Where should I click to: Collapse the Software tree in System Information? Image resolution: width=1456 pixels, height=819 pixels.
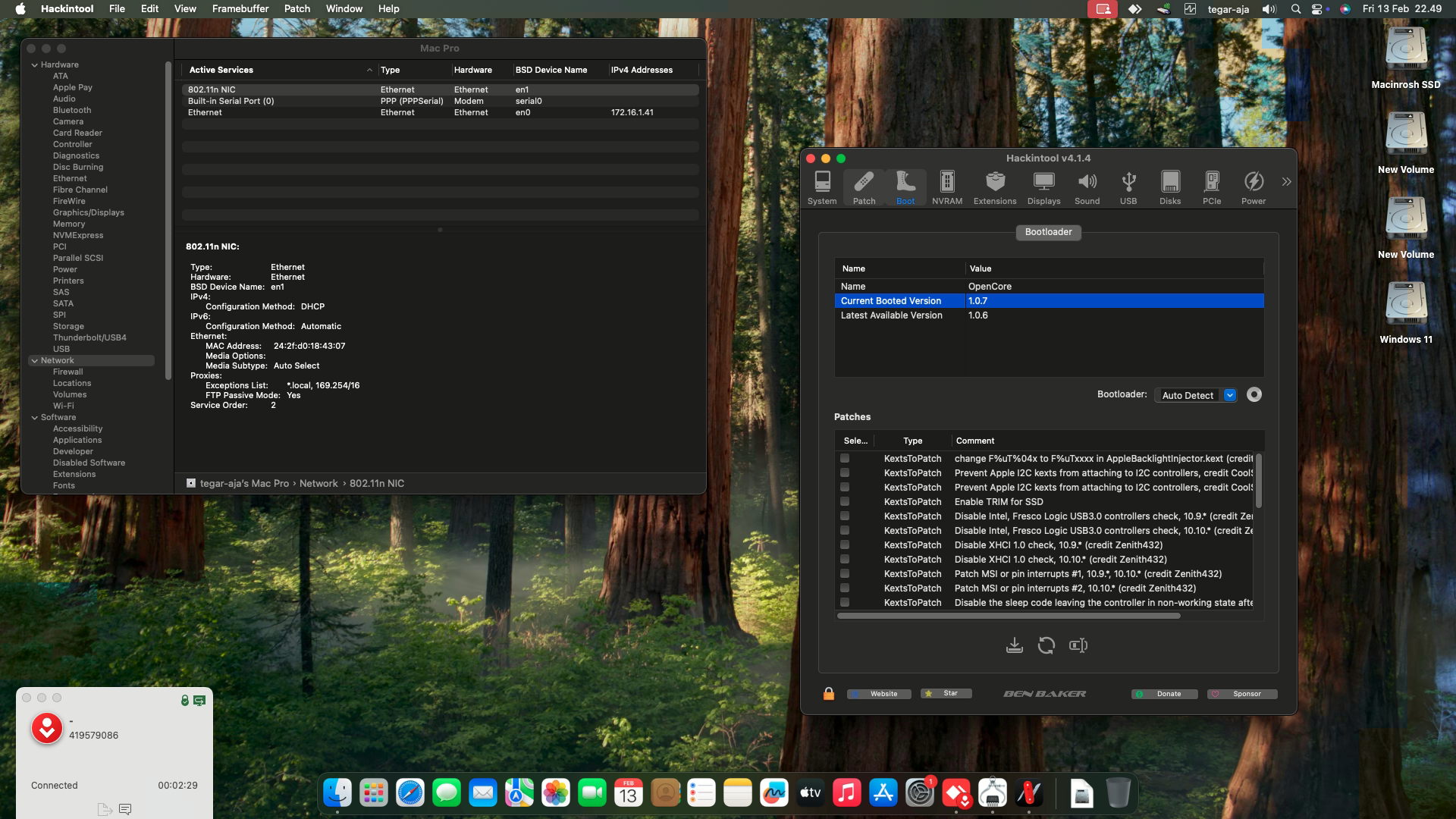35,418
